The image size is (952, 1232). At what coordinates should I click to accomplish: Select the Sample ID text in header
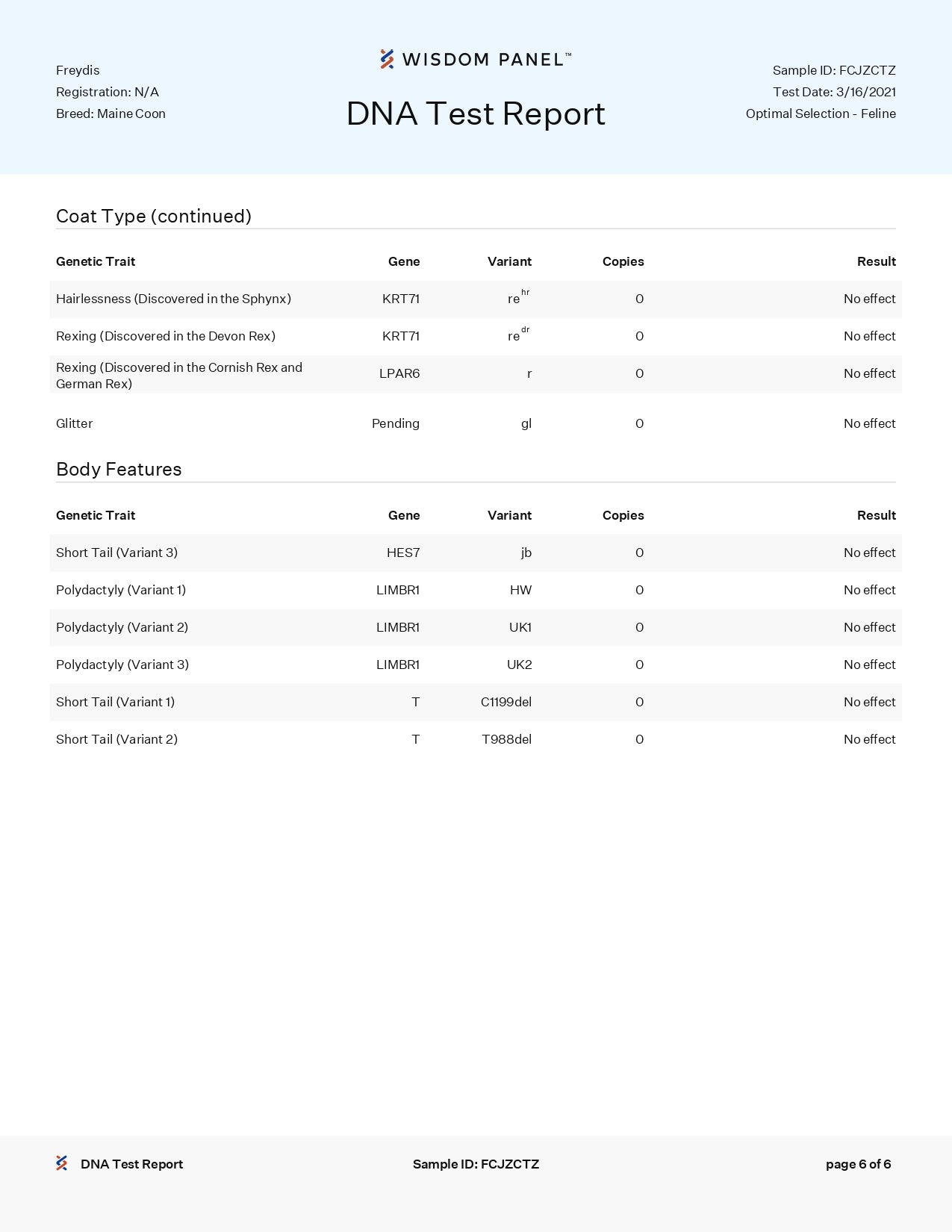pyautogui.click(x=833, y=70)
